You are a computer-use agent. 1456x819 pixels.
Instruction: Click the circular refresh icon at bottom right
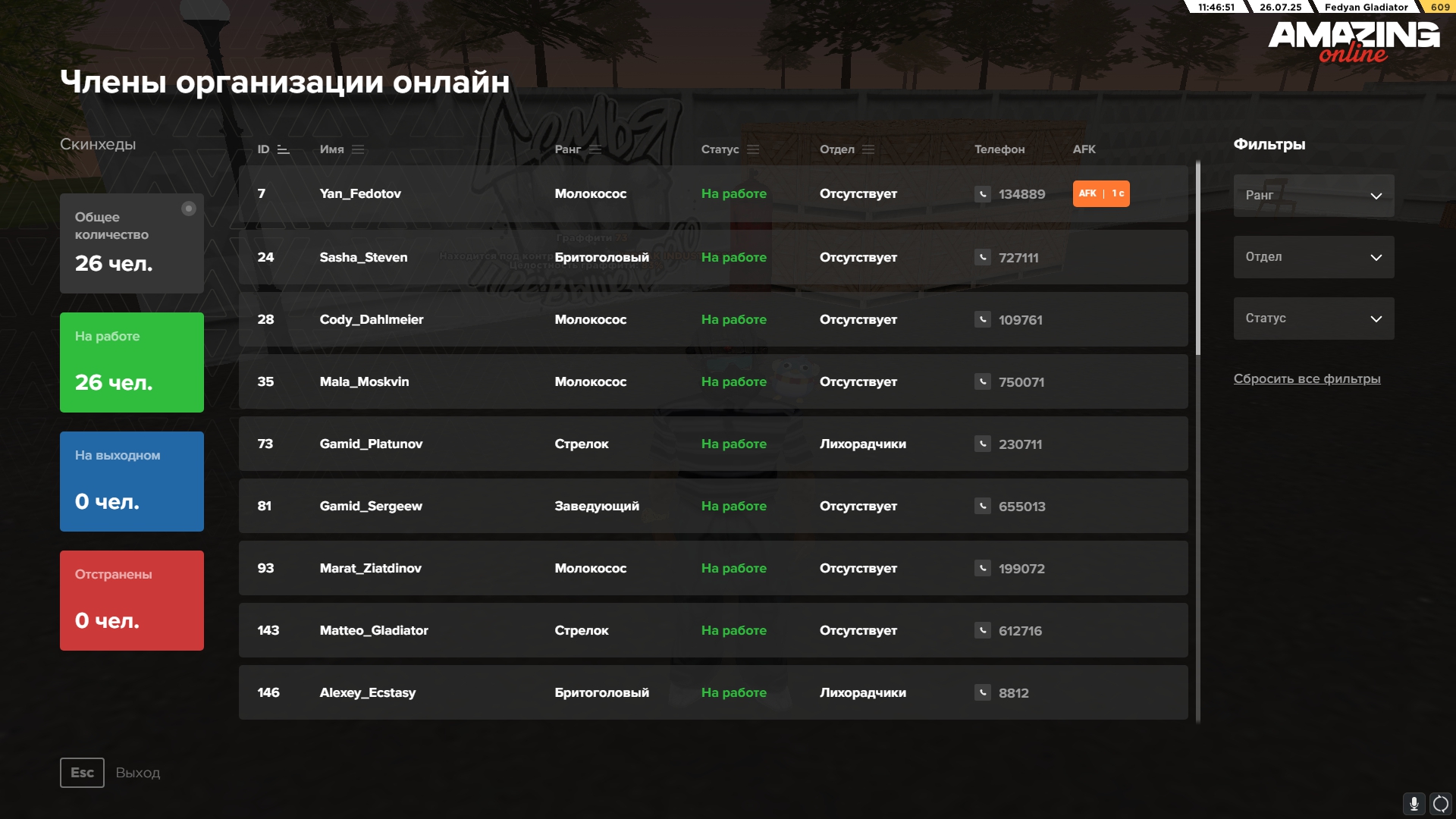tap(1441, 804)
